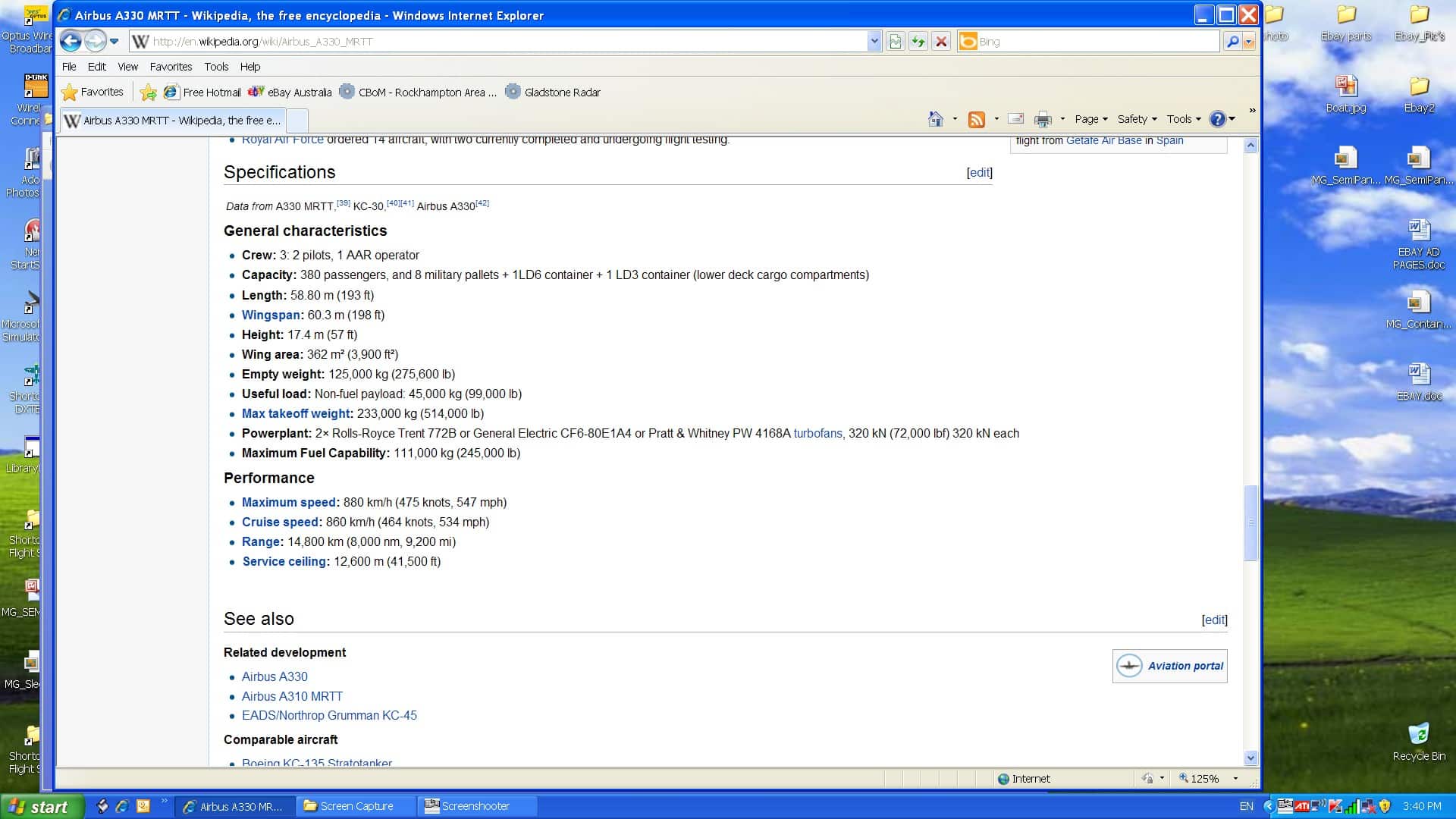The width and height of the screenshot is (1456, 819).
Task: Click the Compatibility View broken-page icon
Action: (896, 42)
